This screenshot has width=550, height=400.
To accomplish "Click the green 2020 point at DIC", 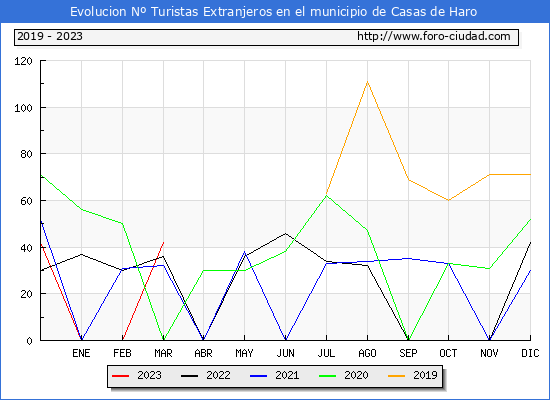I will tap(530, 219).
